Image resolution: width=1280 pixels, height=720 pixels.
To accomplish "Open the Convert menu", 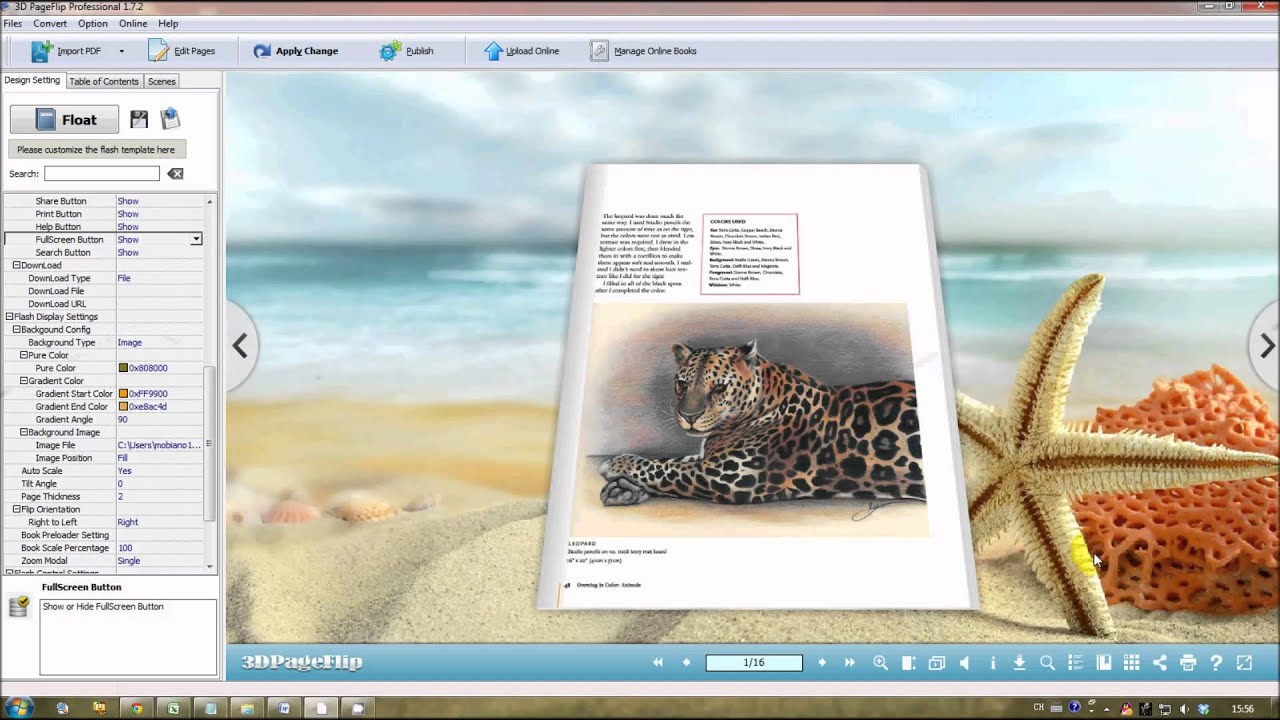I will (50, 23).
